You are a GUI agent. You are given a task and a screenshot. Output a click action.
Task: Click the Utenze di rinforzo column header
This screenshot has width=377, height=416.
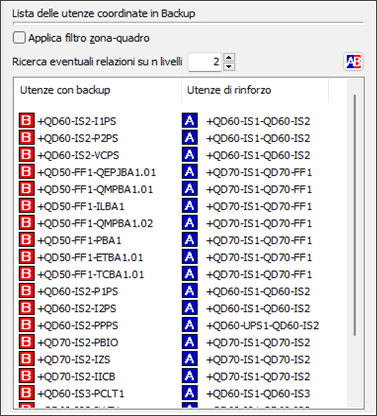tap(255, 90)
